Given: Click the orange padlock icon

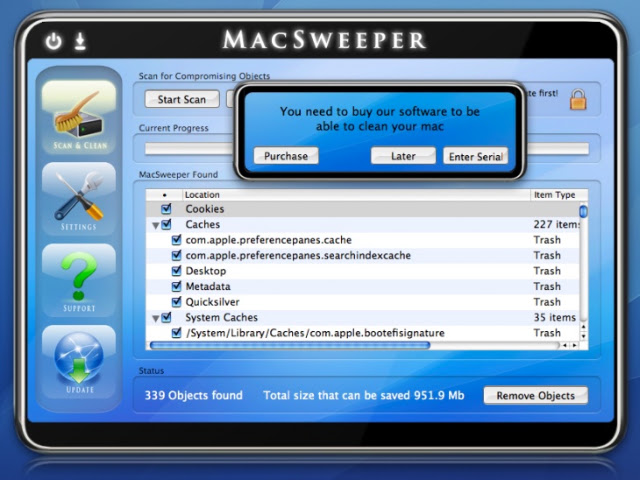Looking at the screenshot, I should [x=578, y=100].
